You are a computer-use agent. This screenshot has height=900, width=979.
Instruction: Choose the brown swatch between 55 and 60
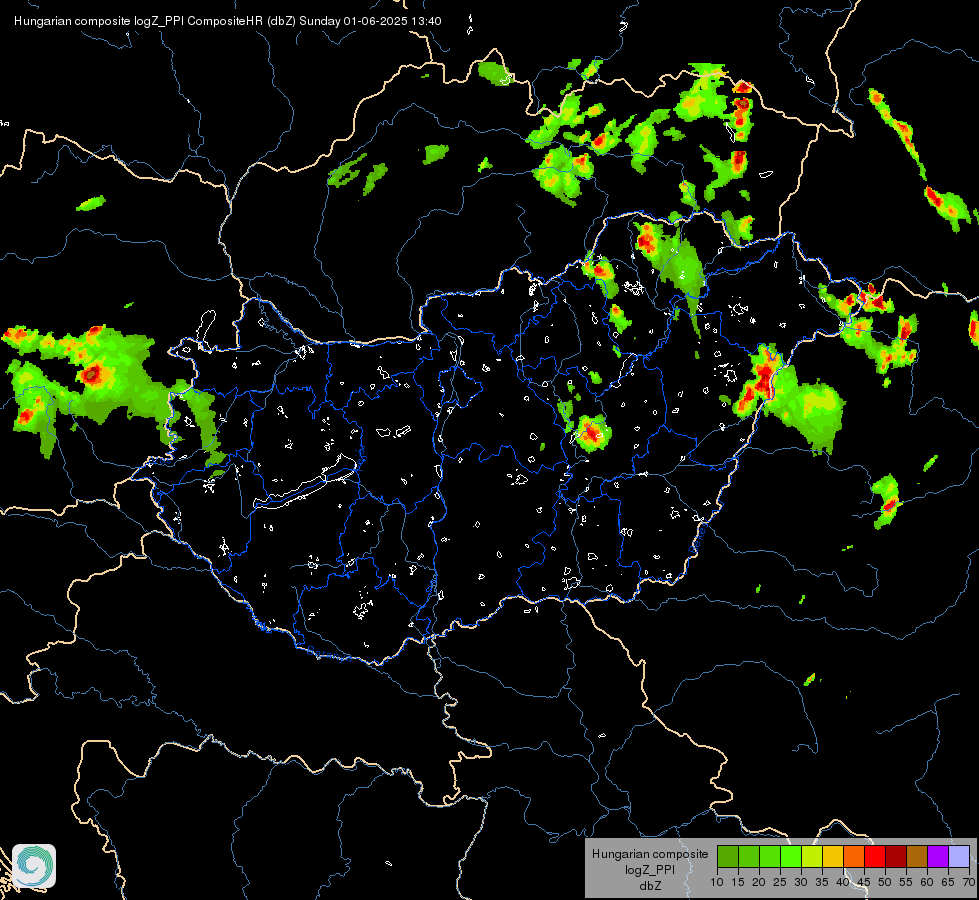917,856
